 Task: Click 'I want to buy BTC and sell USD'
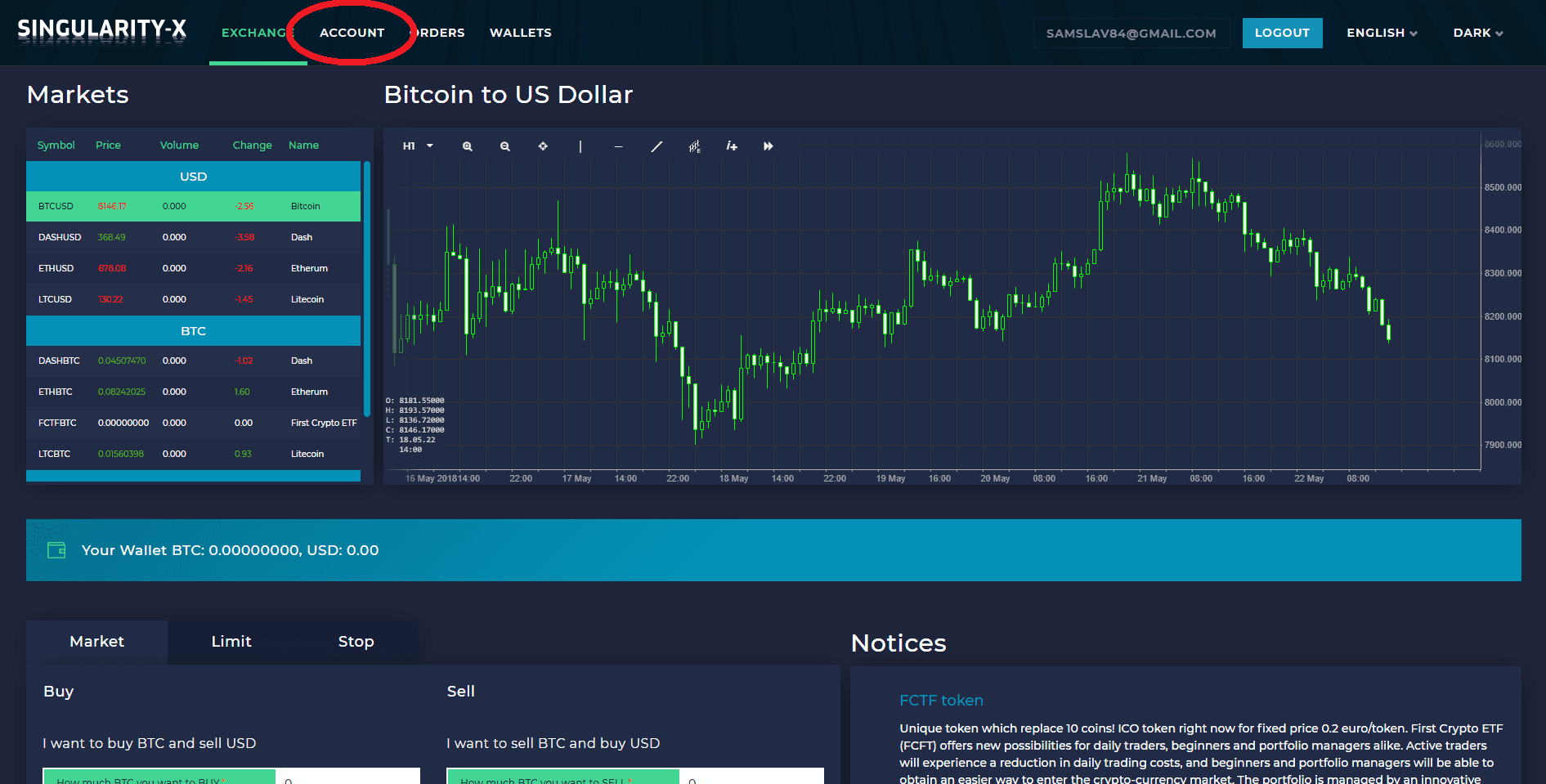[x=150, y=743]
